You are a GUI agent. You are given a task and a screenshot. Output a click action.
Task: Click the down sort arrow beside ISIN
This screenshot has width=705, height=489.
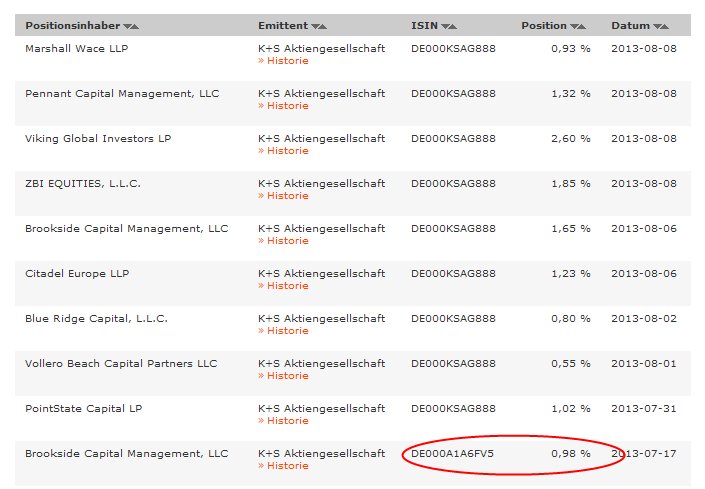(445, 26)
